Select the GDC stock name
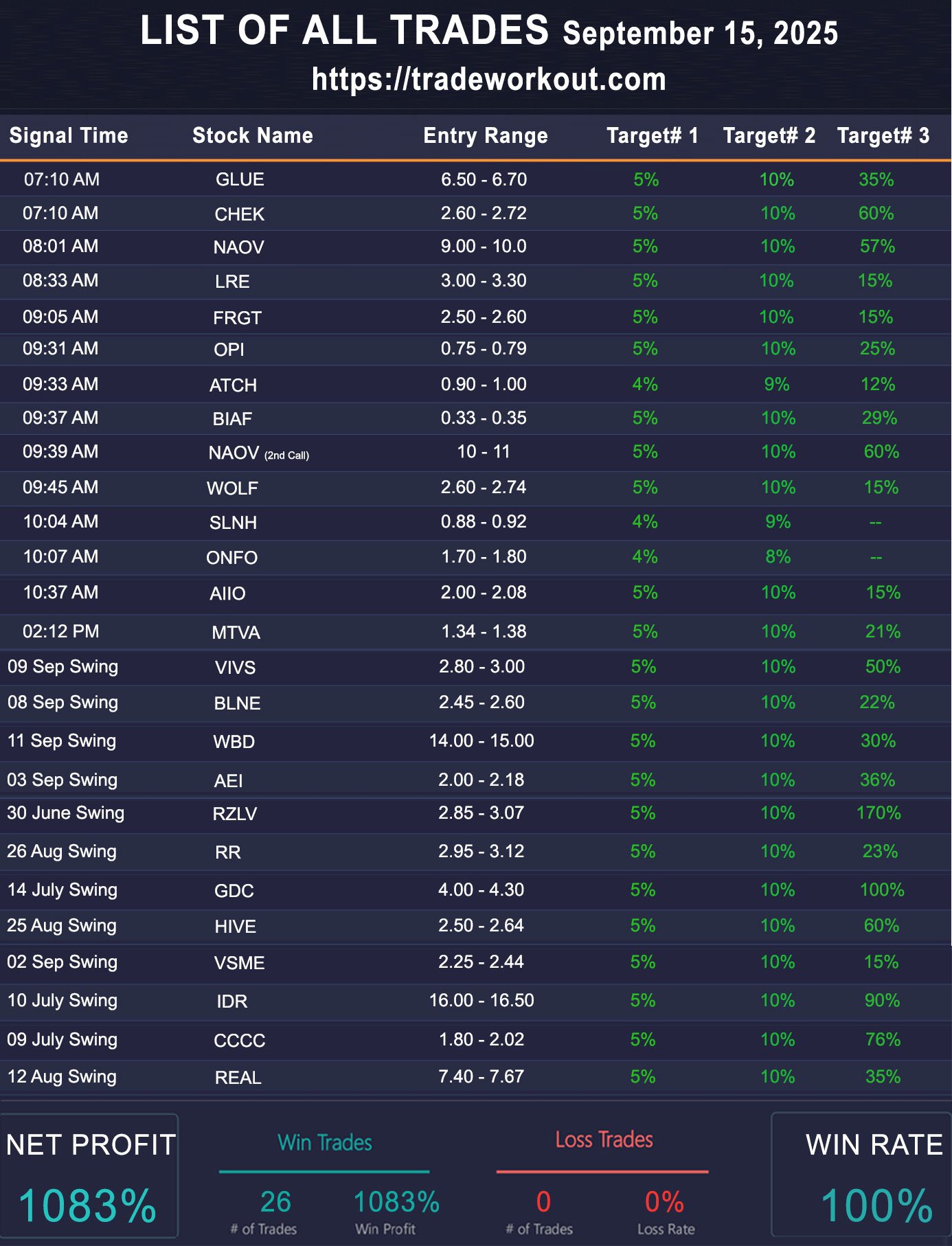The height and width of the screenshot is (1246, 952). pos(234,891)
